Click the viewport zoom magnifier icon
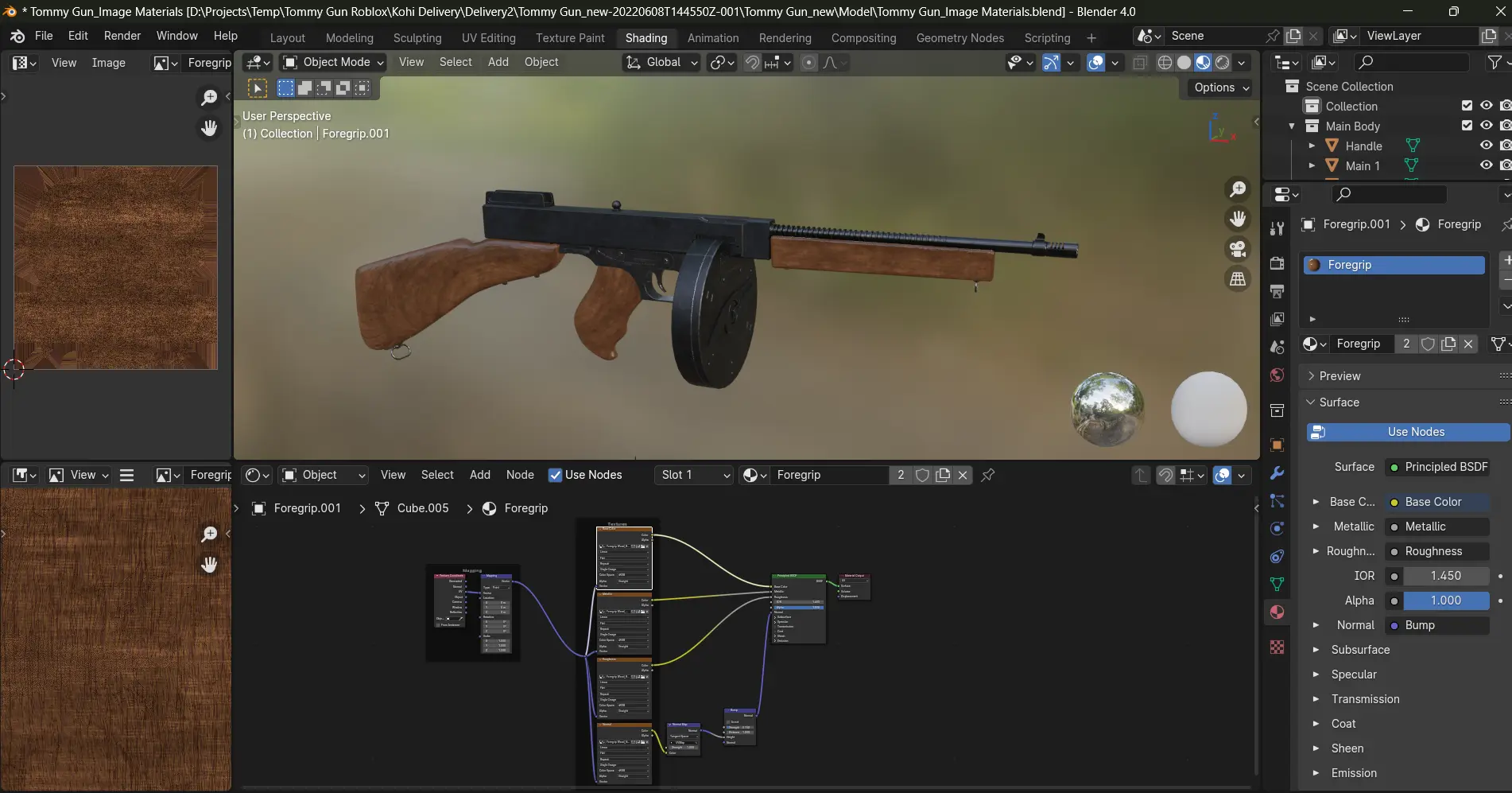The height and width of the screenshot is (793, 1512). pyautogui.click(x=1238, y=189)
